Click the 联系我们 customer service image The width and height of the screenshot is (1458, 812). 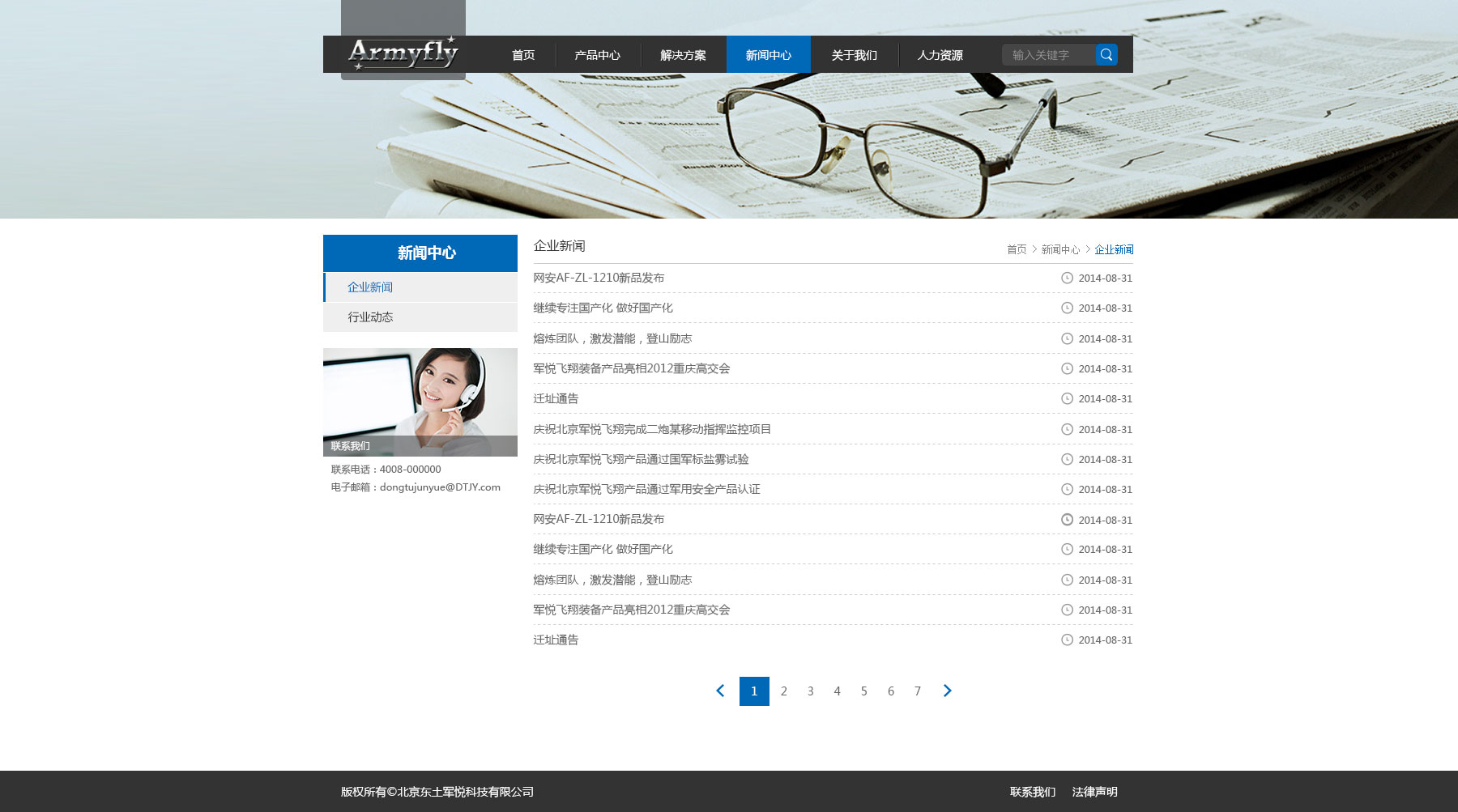coord(420,402)
